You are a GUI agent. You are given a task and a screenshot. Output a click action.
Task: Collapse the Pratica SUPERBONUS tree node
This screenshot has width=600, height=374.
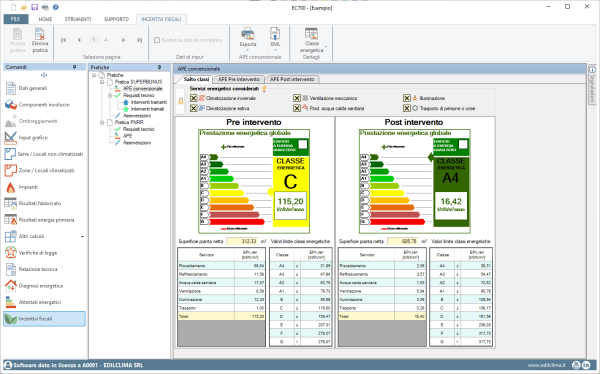tap(102, 82)
